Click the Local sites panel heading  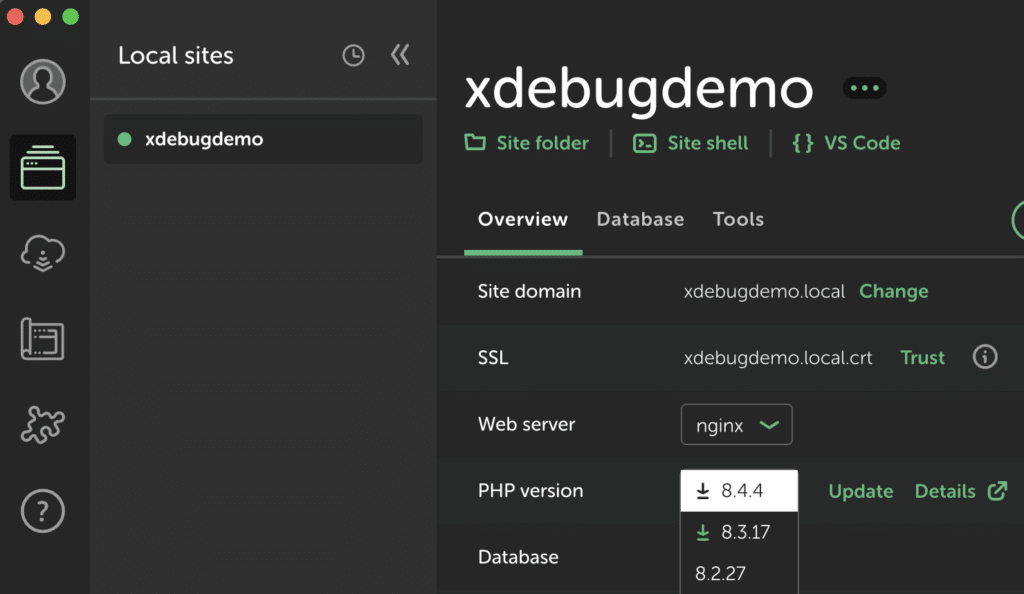176,55
